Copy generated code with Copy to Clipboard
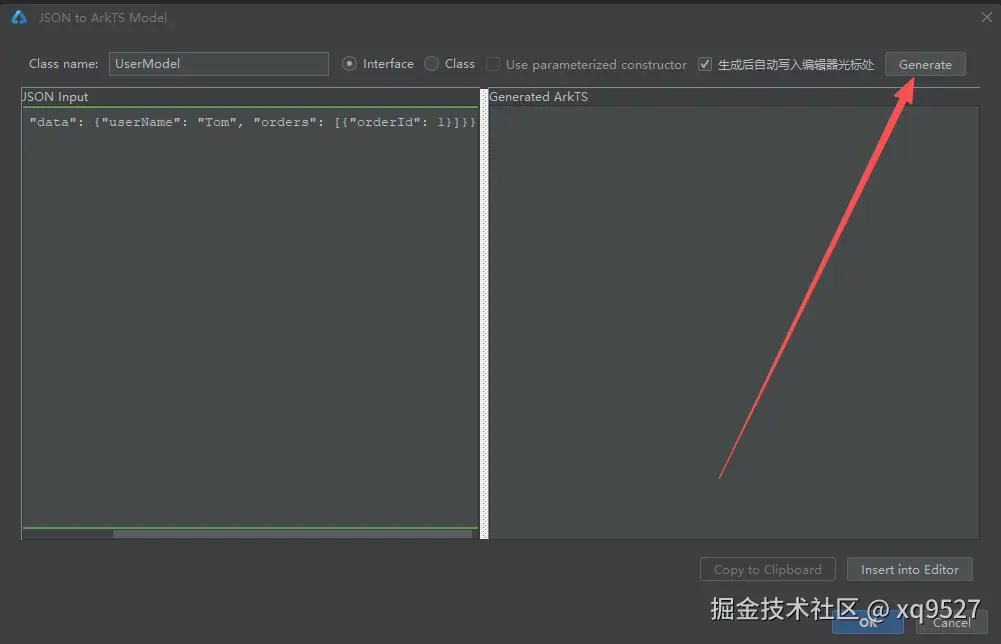 (767, 569)
